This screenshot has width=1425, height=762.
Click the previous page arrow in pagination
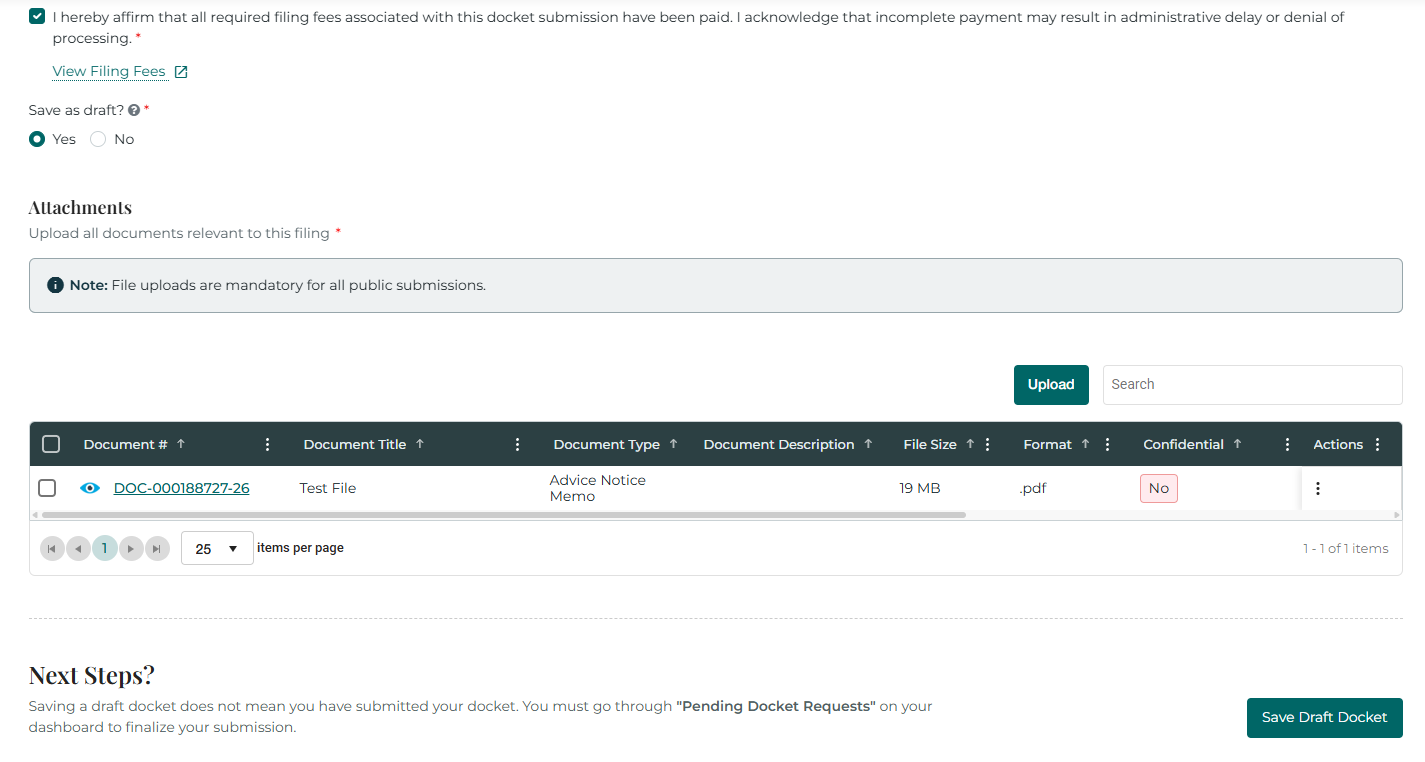[78, 548]
